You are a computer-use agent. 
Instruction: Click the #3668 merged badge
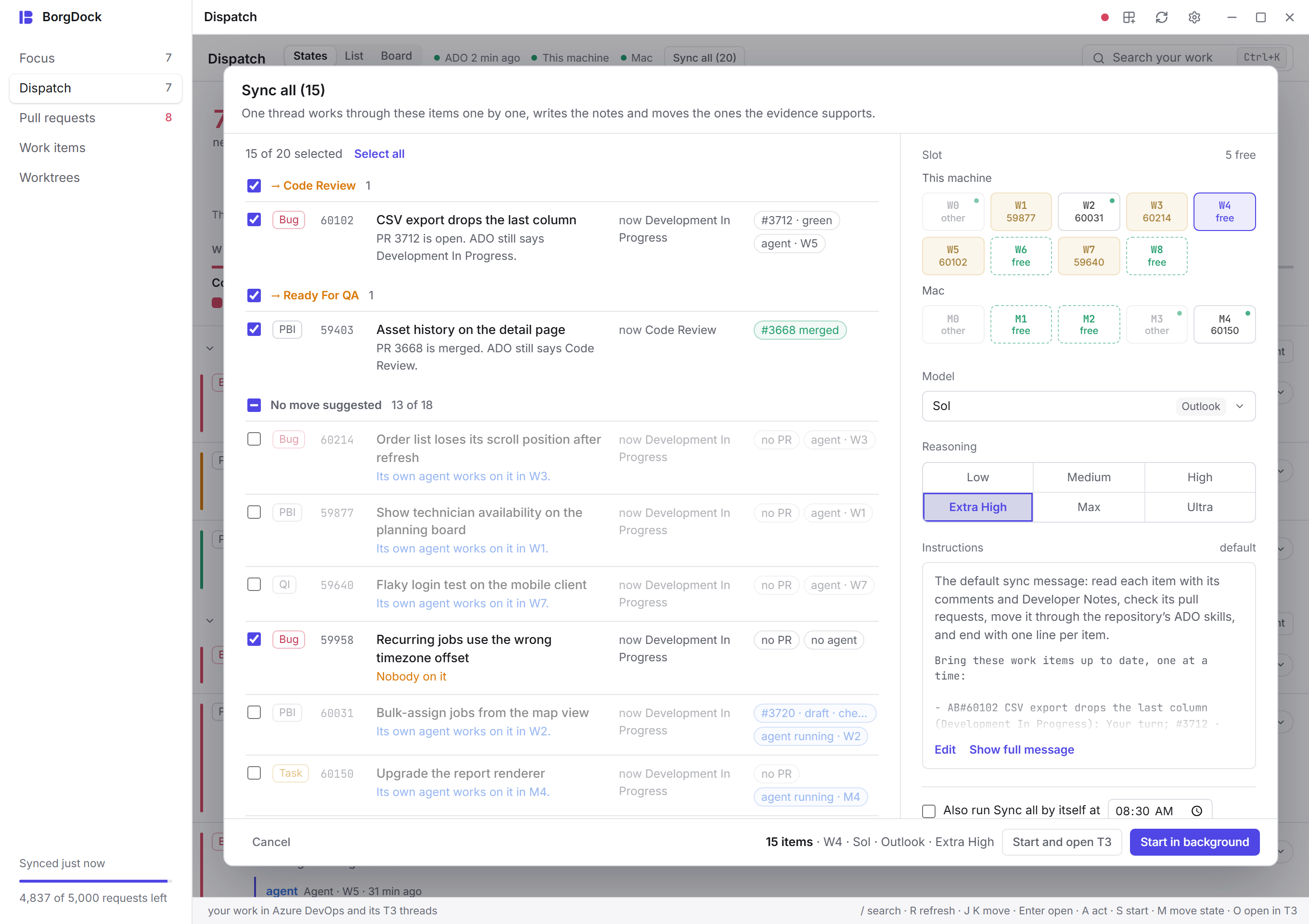(799, 330)
